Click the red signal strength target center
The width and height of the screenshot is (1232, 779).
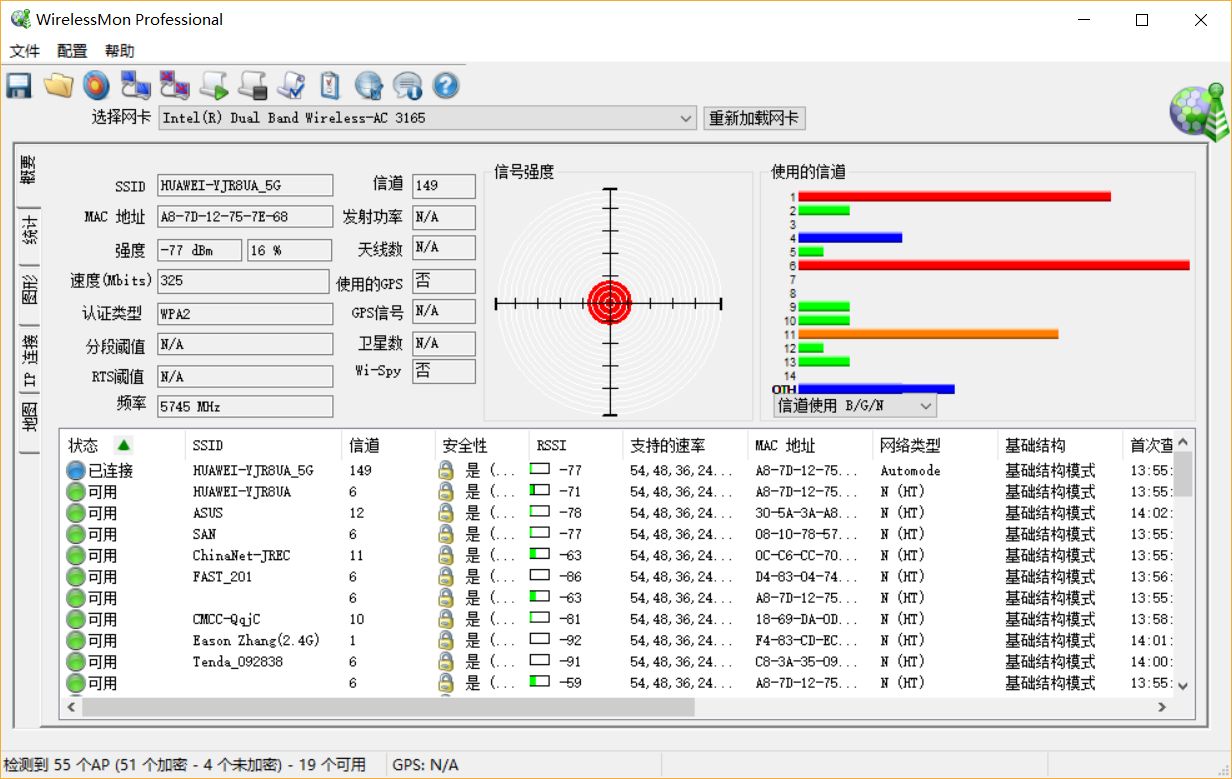[x=609, y=303]
